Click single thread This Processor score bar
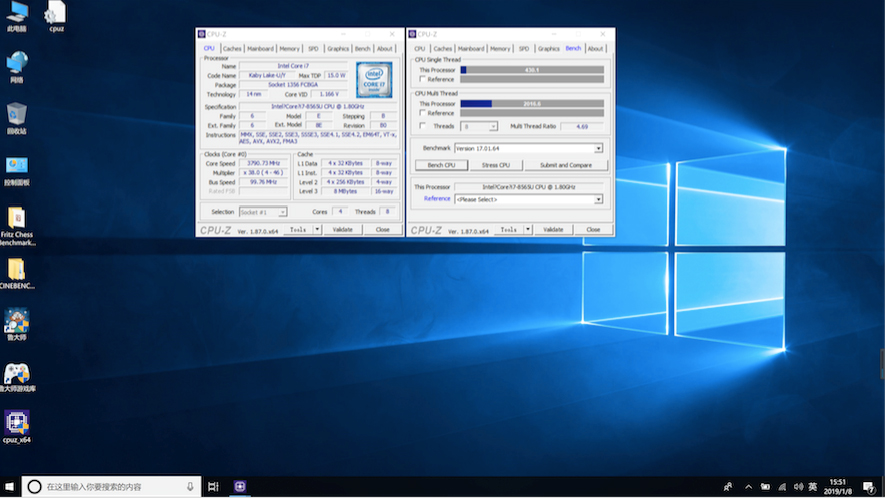 coord(532,70)
